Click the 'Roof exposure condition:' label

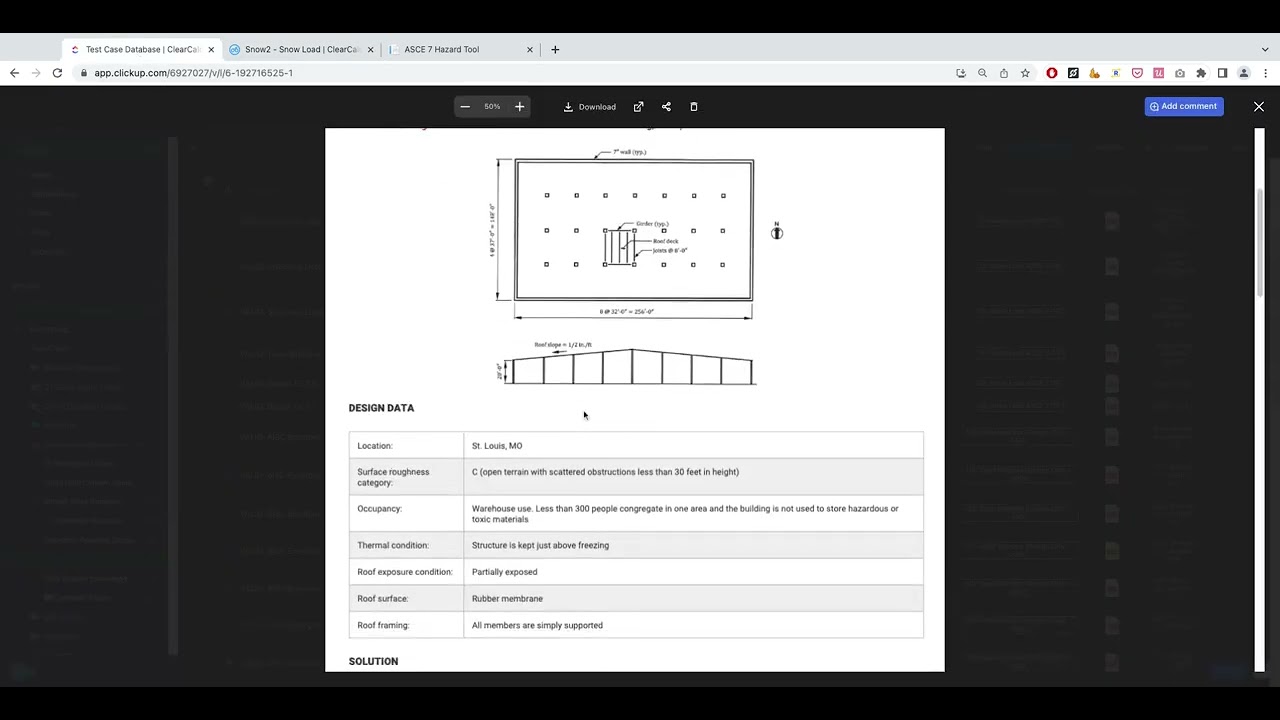pyautogui.click(x=405, y=572)
